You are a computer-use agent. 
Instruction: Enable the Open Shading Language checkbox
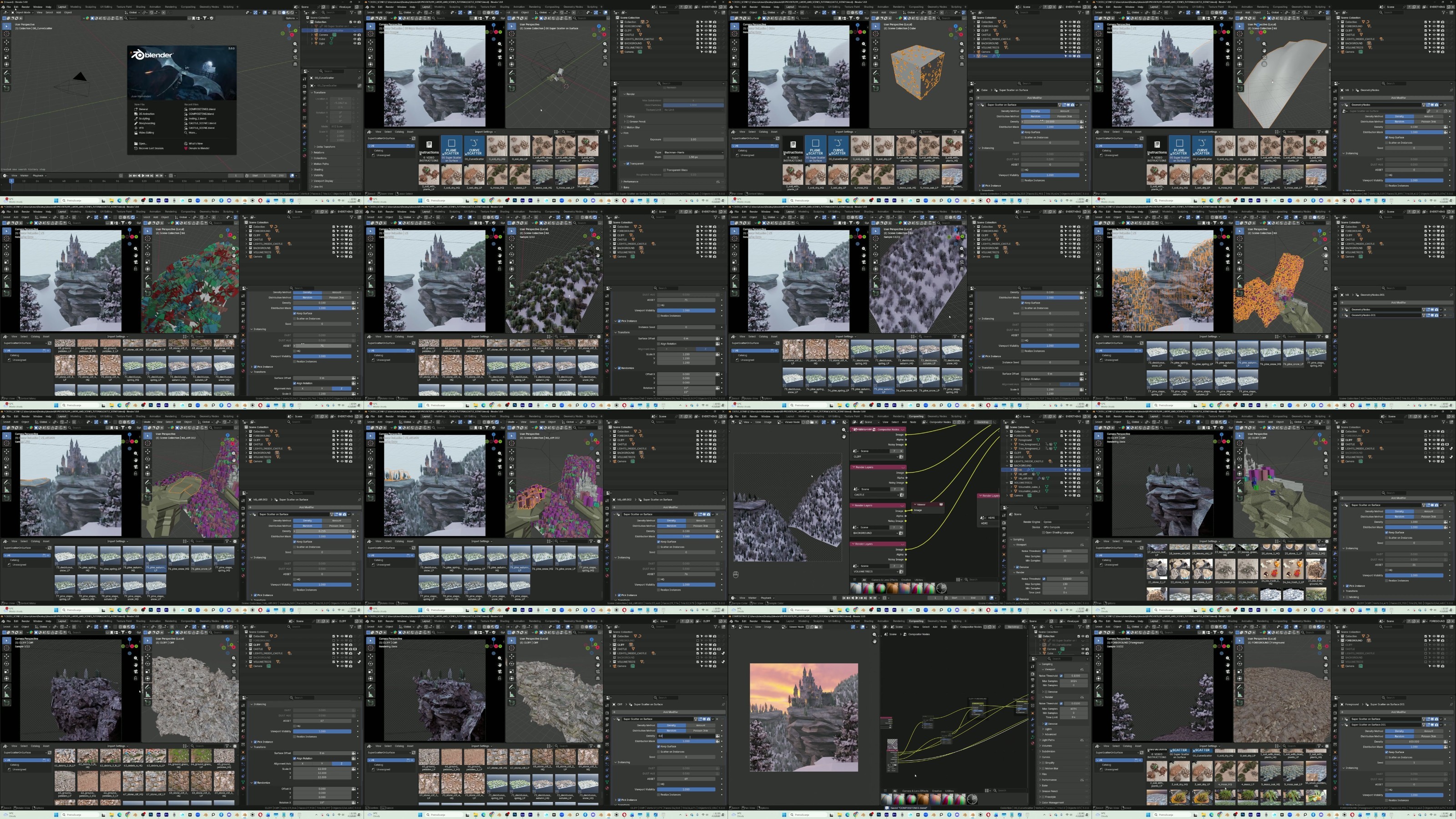click(1044, 533)
